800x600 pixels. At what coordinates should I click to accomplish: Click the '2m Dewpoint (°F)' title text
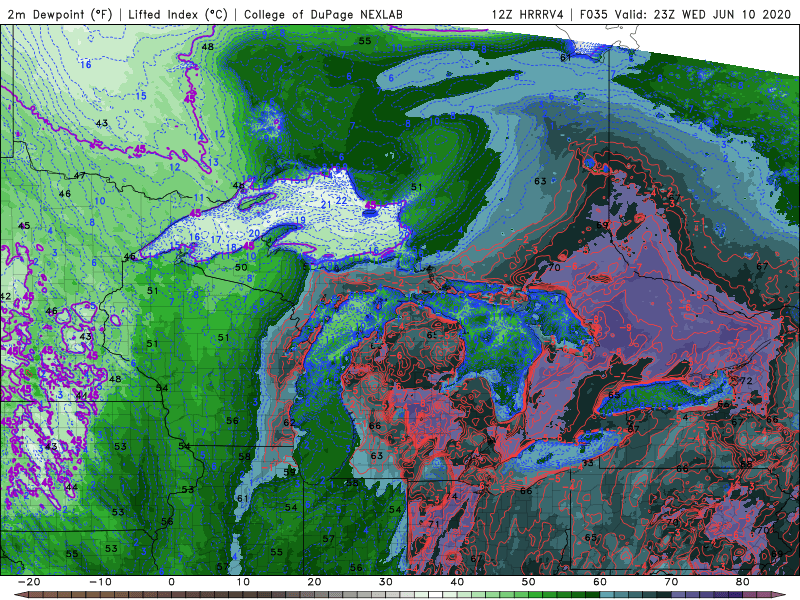pos(60,14)
